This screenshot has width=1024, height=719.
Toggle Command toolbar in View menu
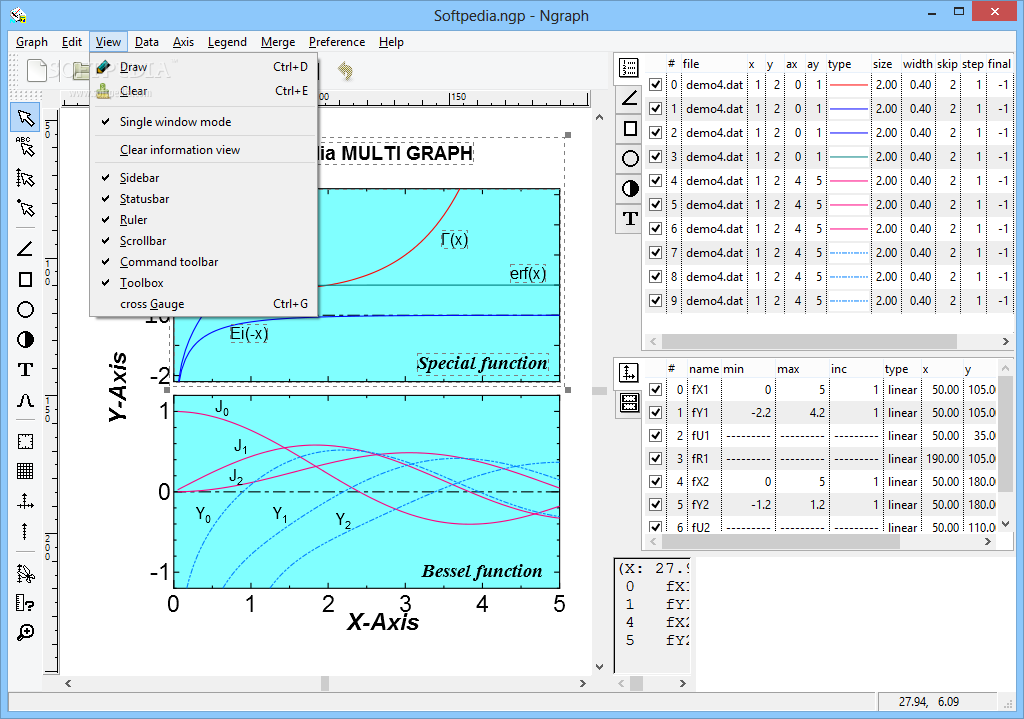(204, 262)
